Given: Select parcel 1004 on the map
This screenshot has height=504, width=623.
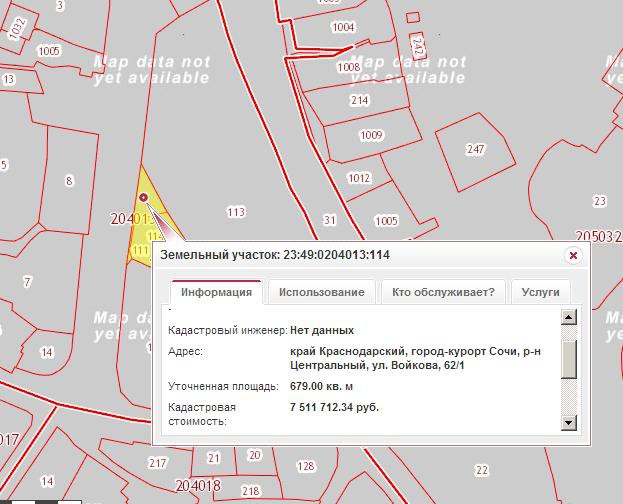Looking at the screenshot, I should click(343, 27).
